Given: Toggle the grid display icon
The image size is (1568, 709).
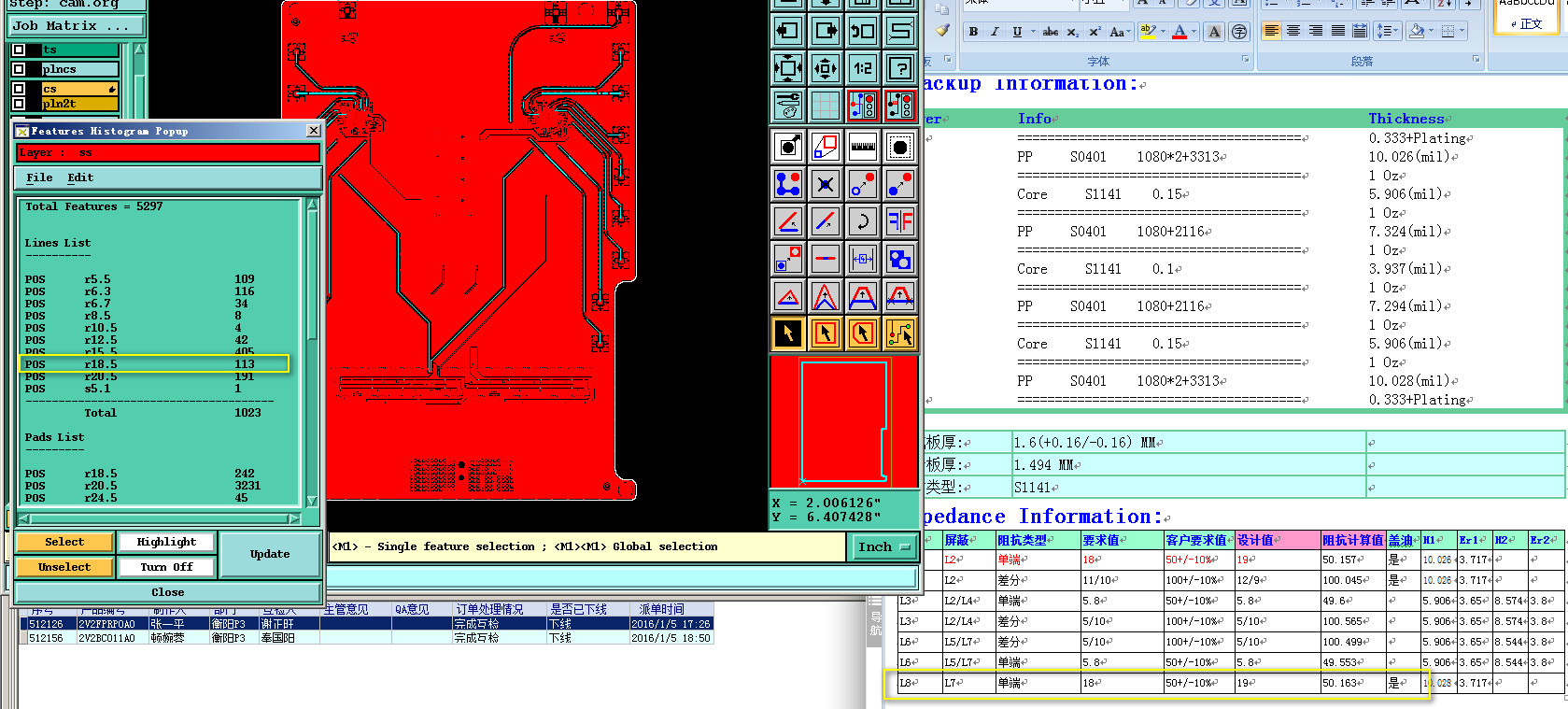Looking at the screenshot, I should 826,106.
